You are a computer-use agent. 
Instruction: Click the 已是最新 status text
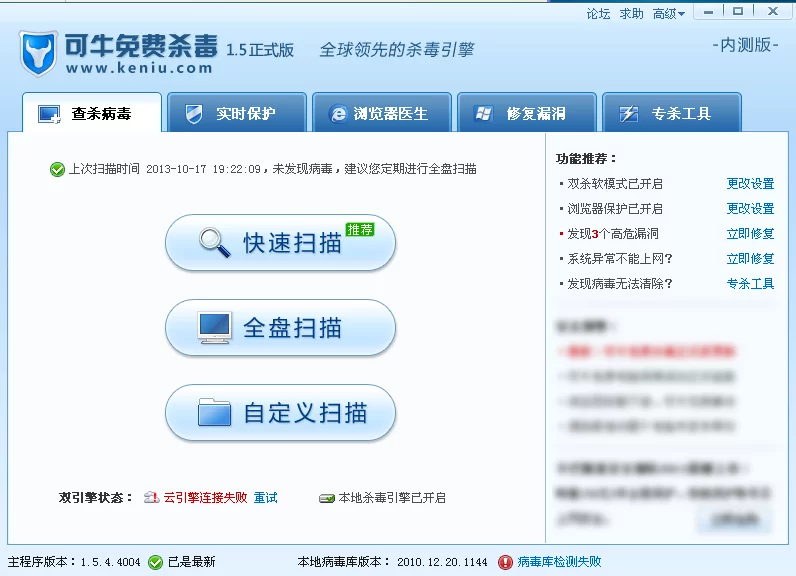coord(191,562)
